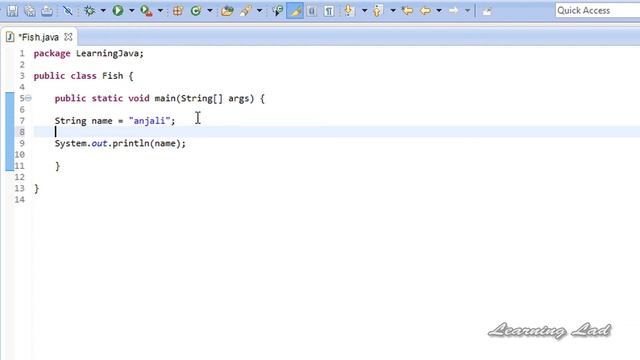Close the Fish.java tab
640x360 pixels.
point(68,37)
